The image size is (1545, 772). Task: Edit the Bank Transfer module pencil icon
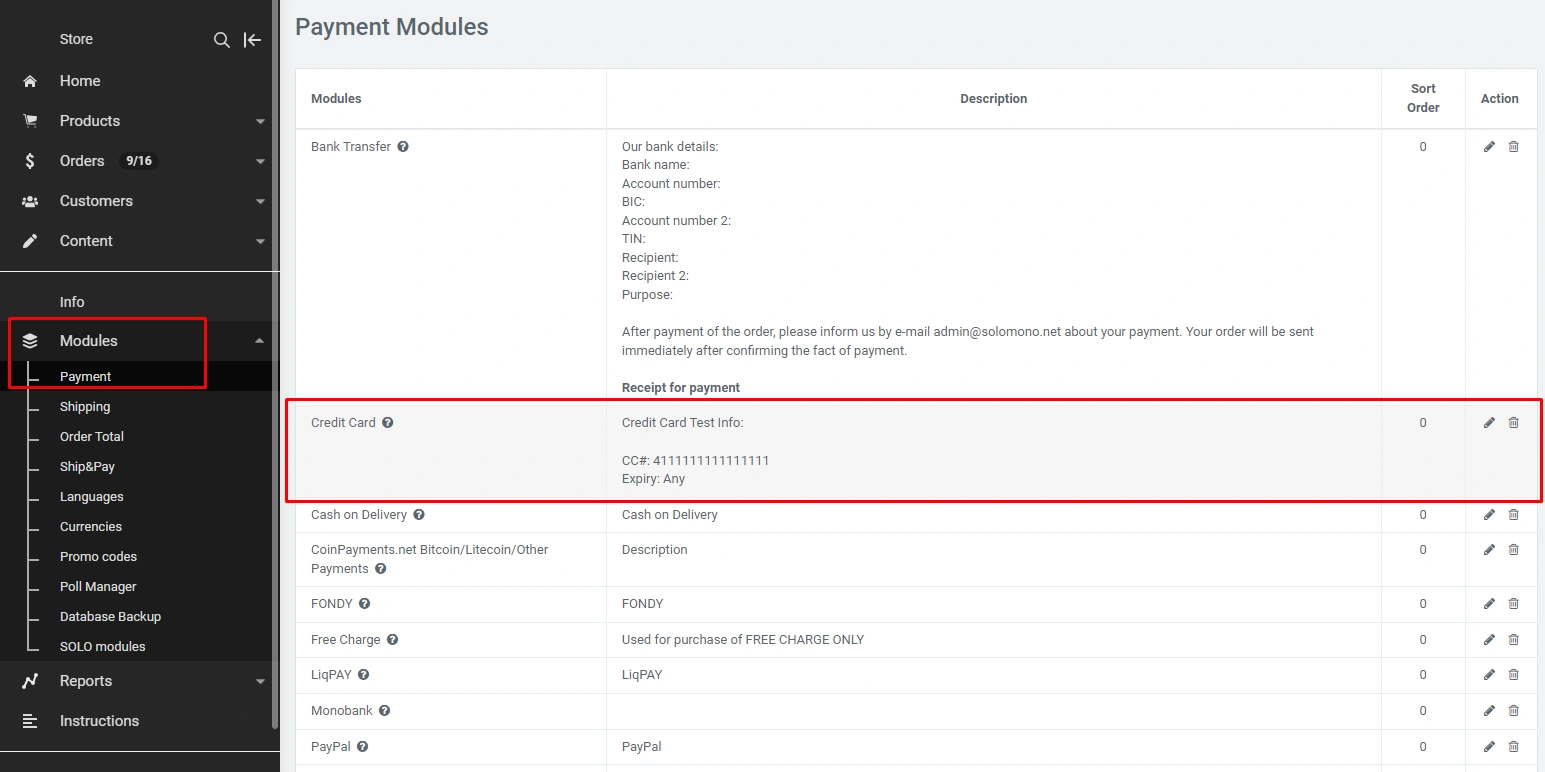click(1489, 147)
